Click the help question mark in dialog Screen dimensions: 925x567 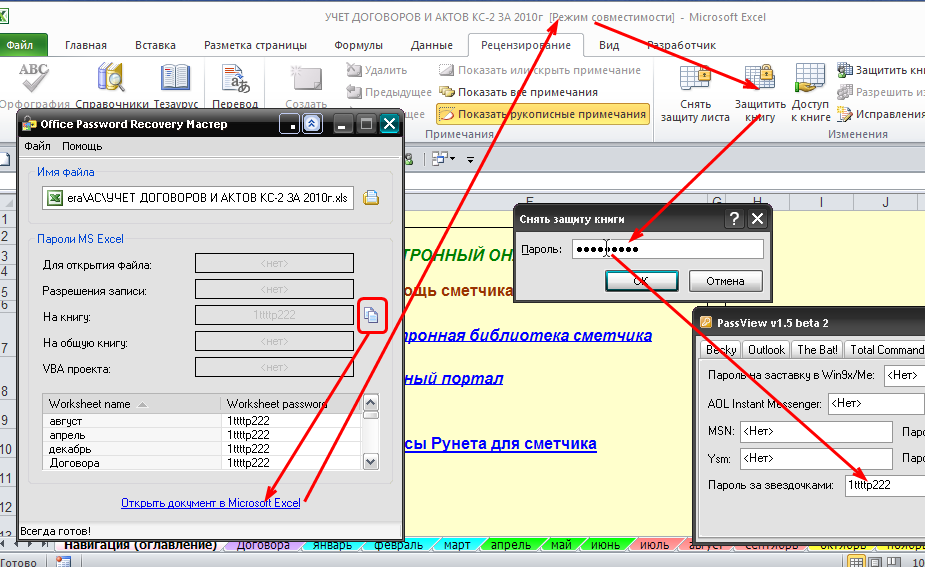point(734,219)
